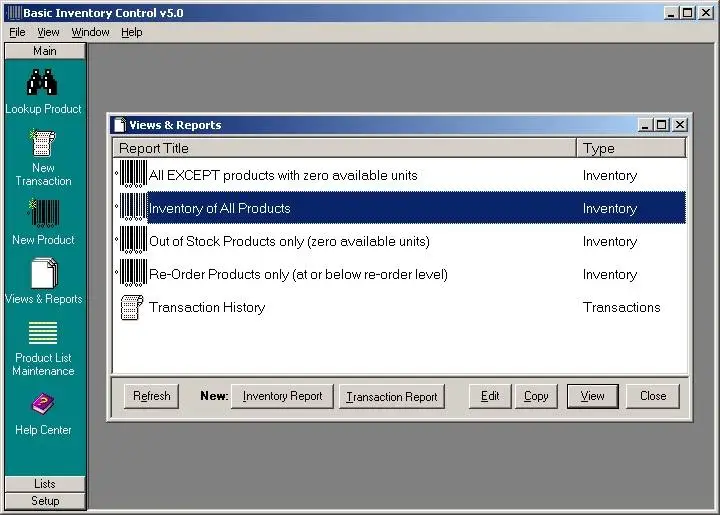Close Views & Reports with X button
Viewport: 720px width, 515px height.
[680, 125]
